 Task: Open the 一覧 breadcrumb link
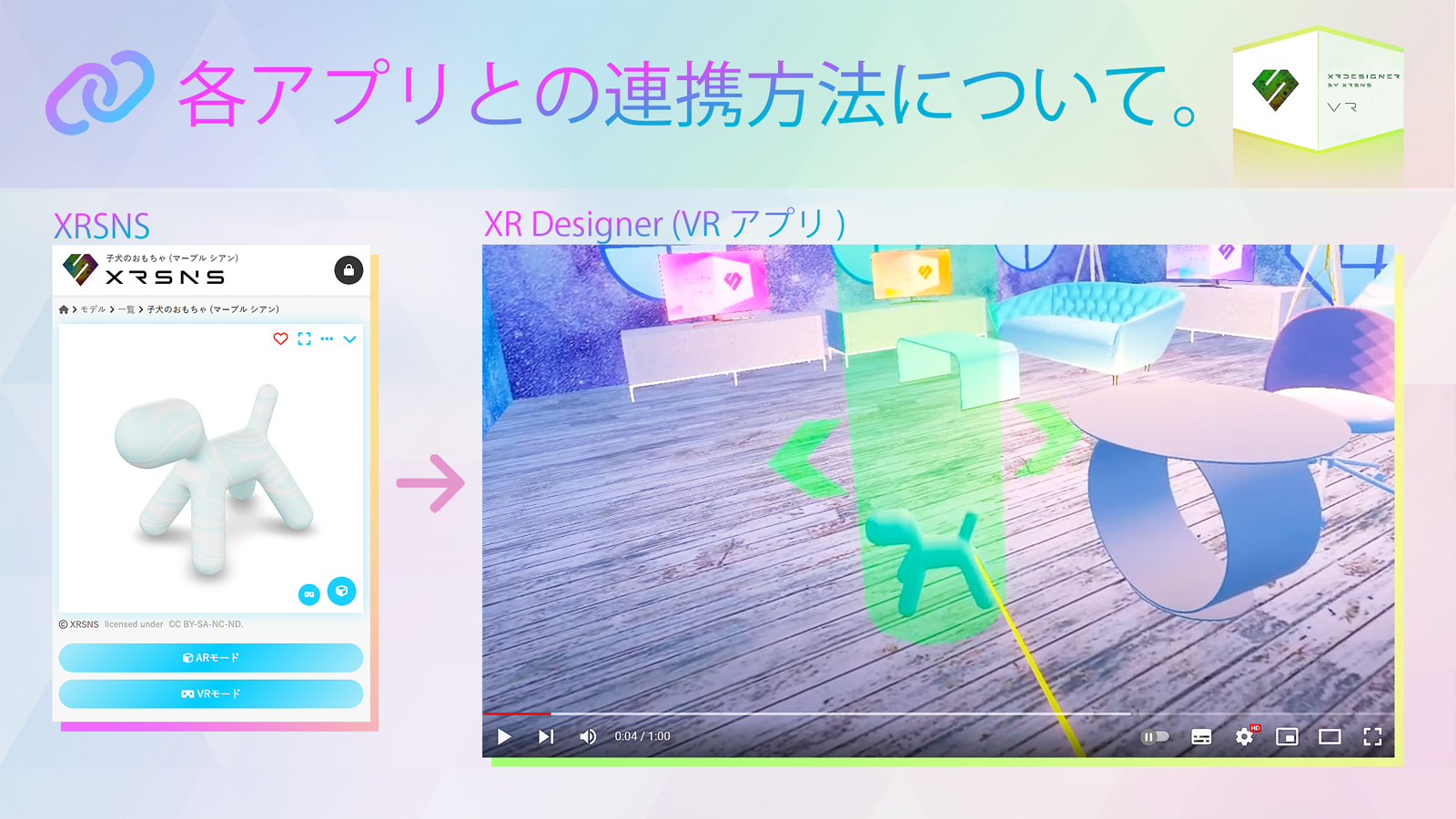tap(126, 309)
